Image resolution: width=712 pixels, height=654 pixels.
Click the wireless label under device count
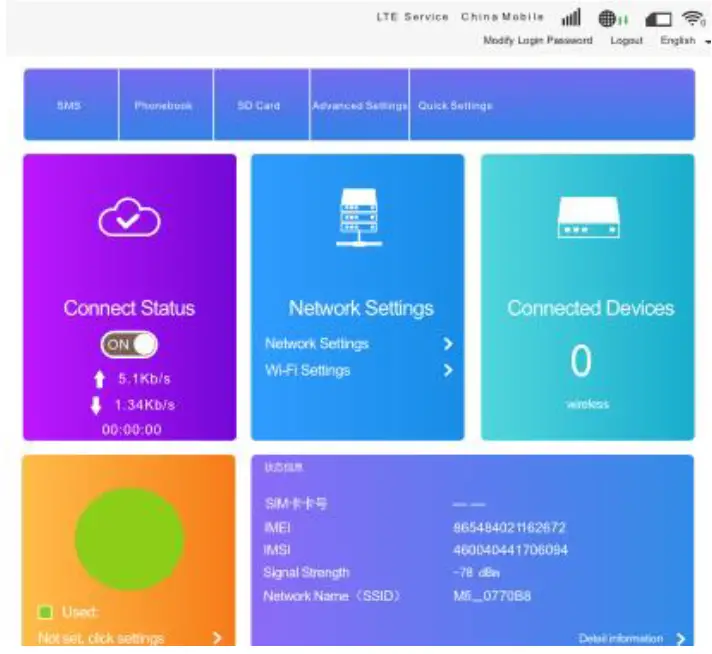588,404
